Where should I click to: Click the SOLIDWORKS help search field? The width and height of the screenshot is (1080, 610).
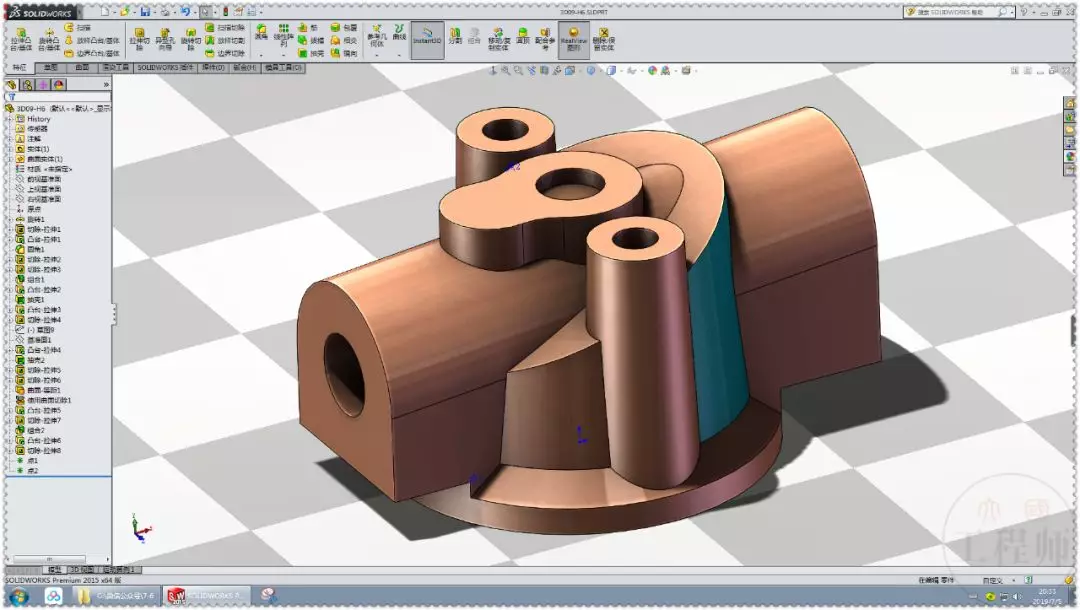(958, 12)
